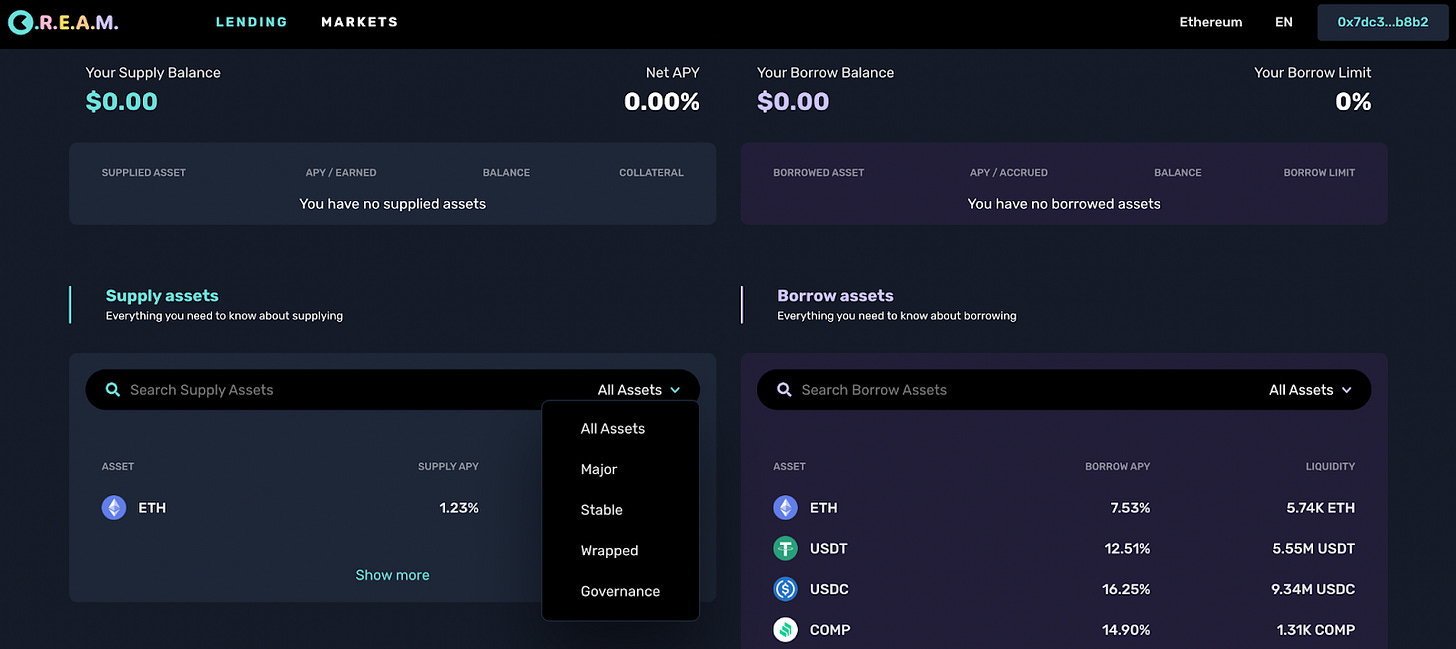Click the 1.23% supply APY value
This screenshot has width=1456, height=649.
(459, 508)
